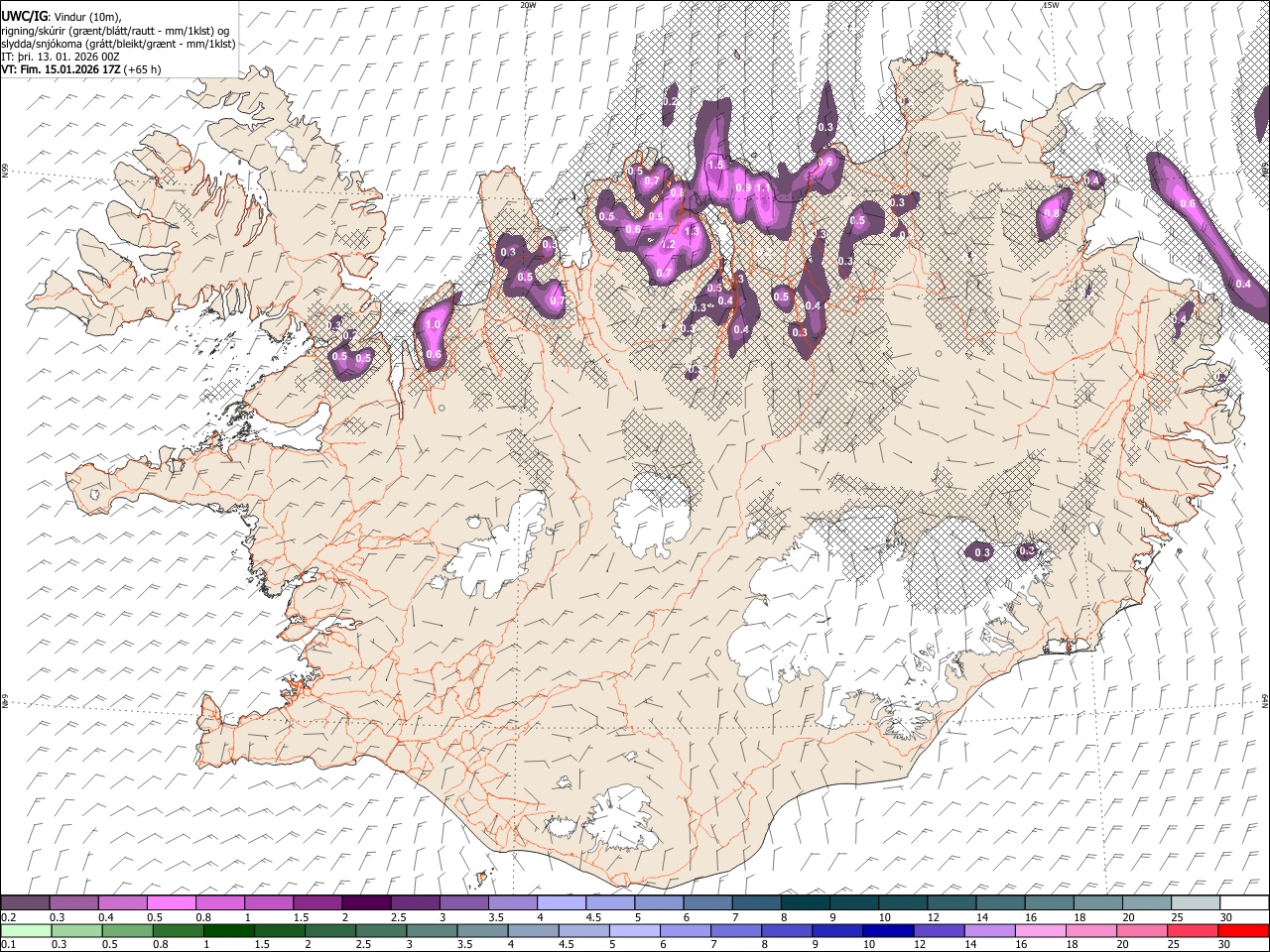Click the light lavender 4–4.5 snow legend swatch
The image size is (1270, 952).
tap(562, 903)
